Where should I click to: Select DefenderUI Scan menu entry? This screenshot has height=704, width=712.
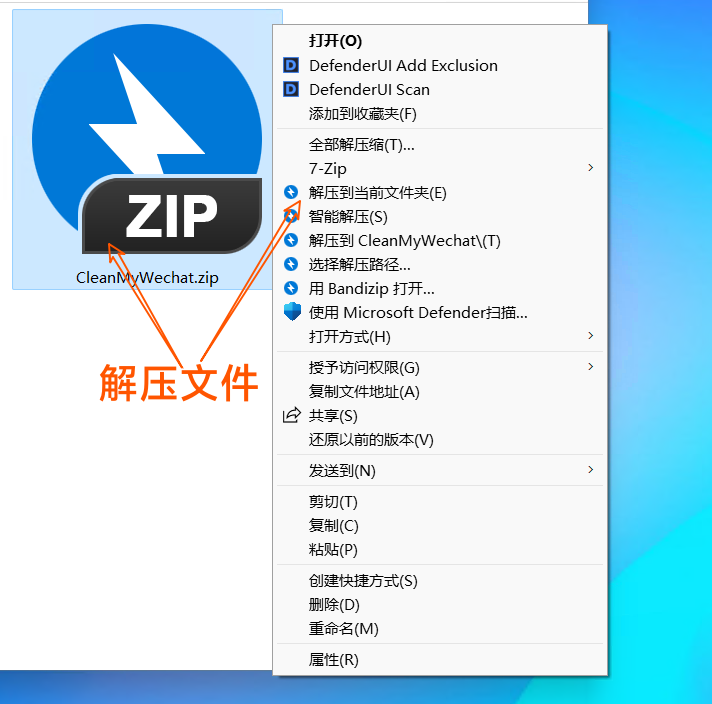(x=440, y=89)
